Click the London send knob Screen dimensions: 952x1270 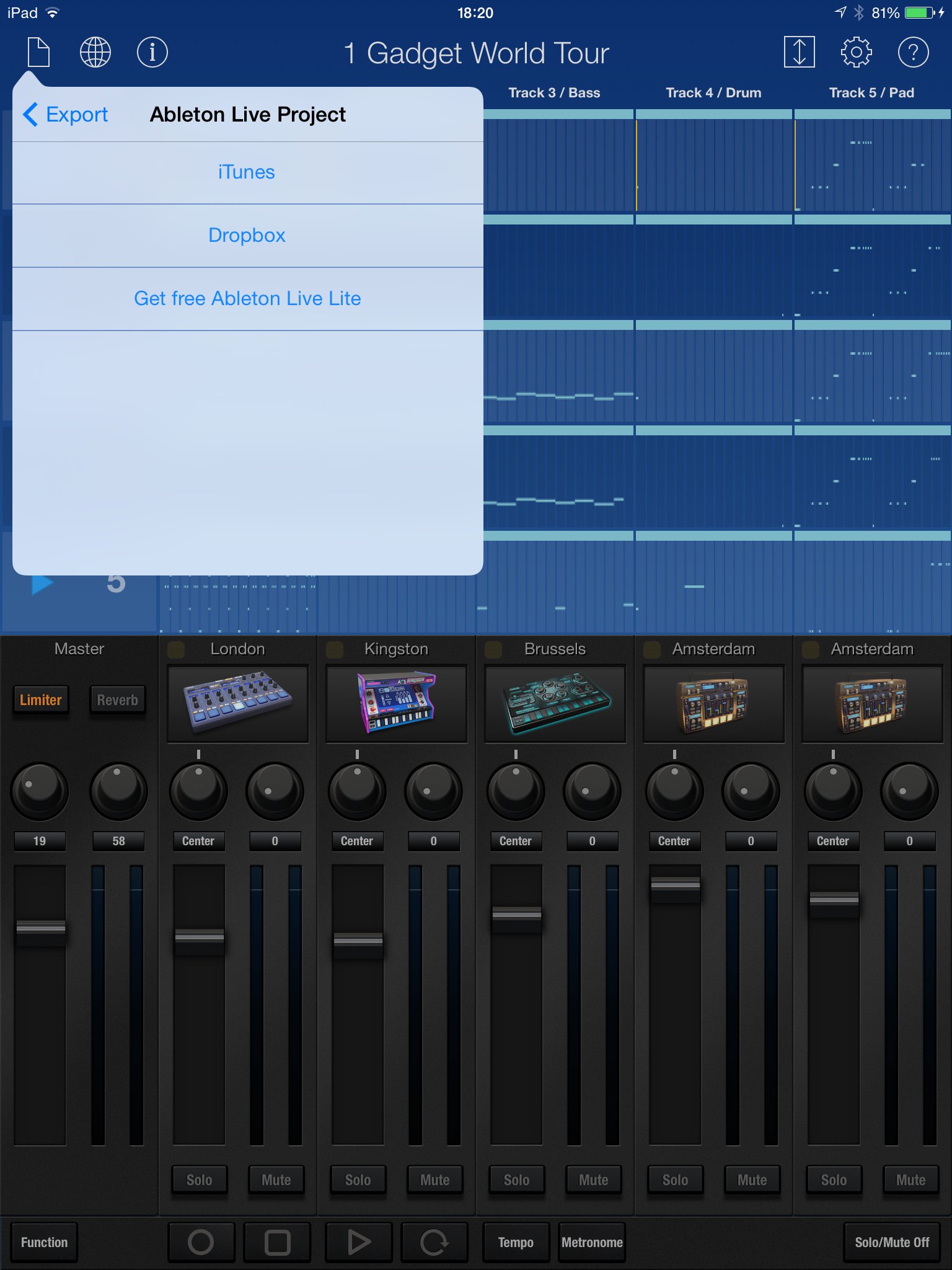(x=275, y=791)
